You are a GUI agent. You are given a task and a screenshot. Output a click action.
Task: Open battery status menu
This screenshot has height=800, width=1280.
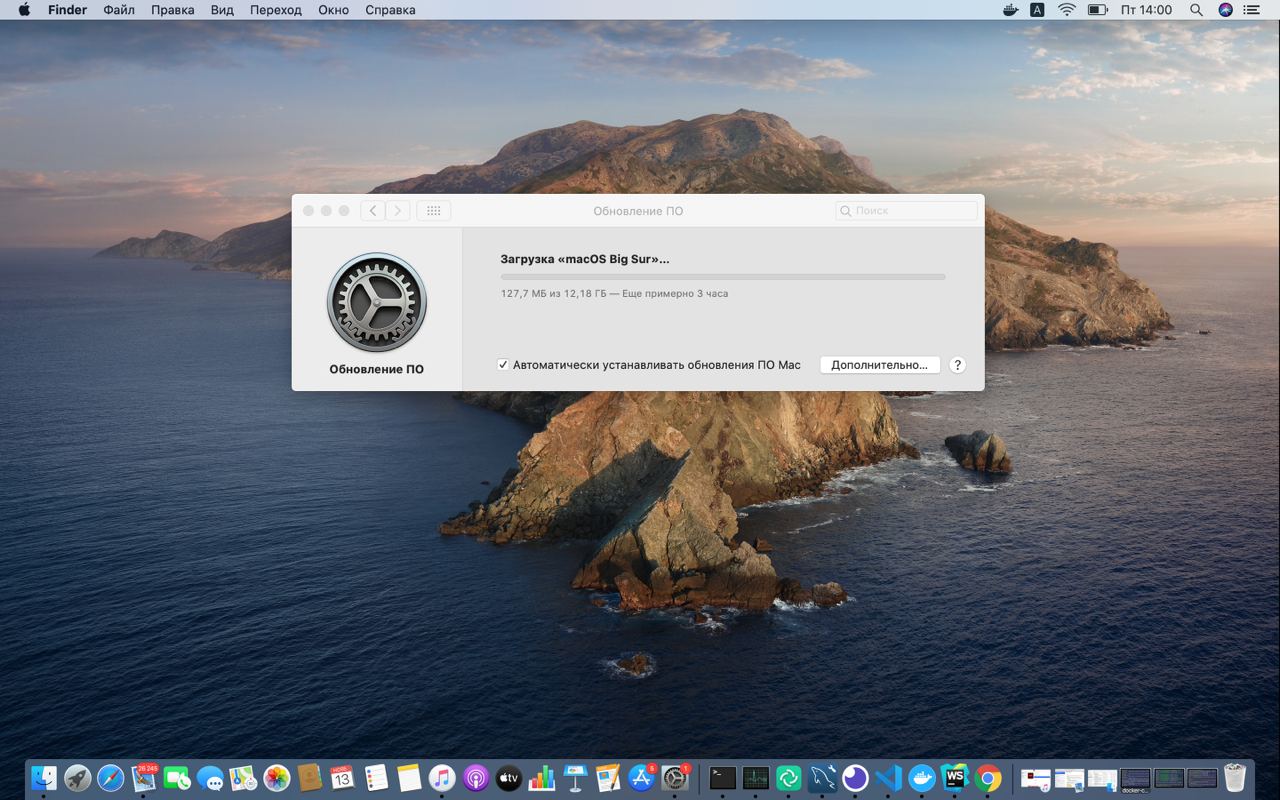(x=1098, y=10)
